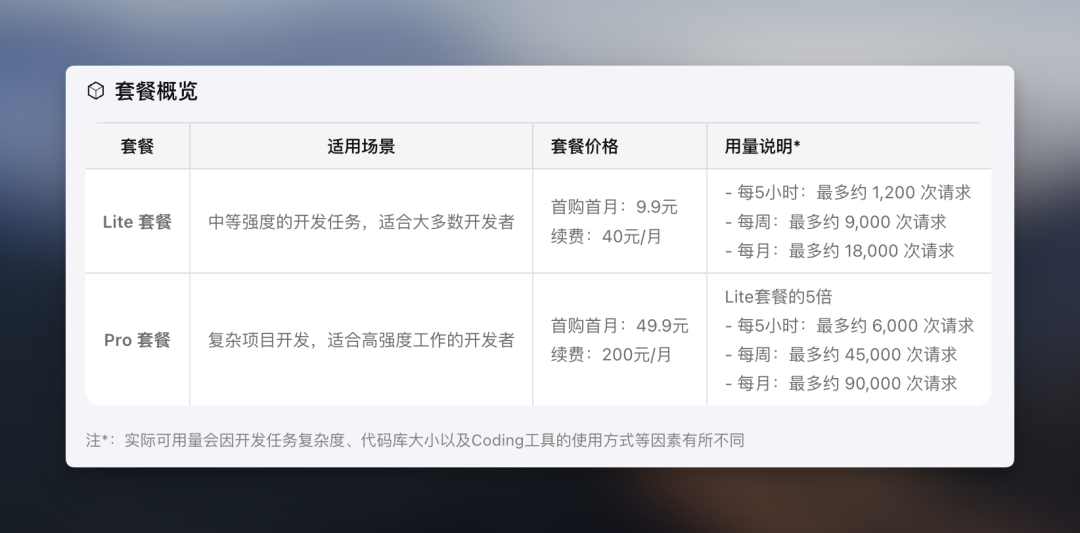Click 每5小时：最多约 1,200 次请求

coord(848,192)
